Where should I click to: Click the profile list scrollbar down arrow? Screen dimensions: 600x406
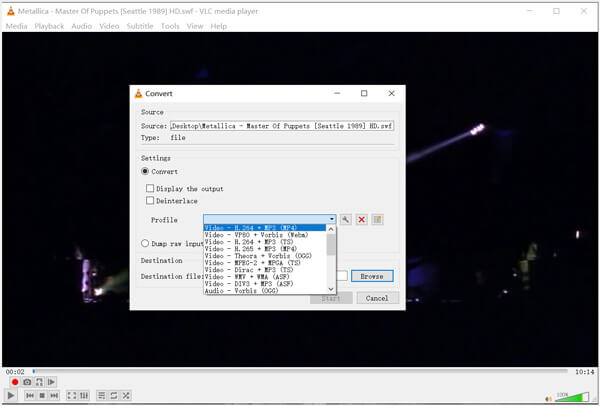coord(331,289)
